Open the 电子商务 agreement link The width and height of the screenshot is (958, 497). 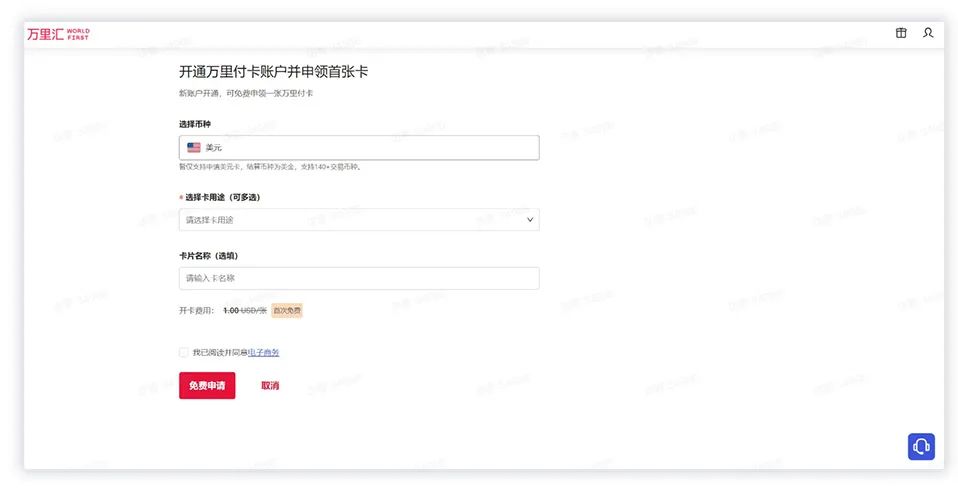click(x=264, y=352)
